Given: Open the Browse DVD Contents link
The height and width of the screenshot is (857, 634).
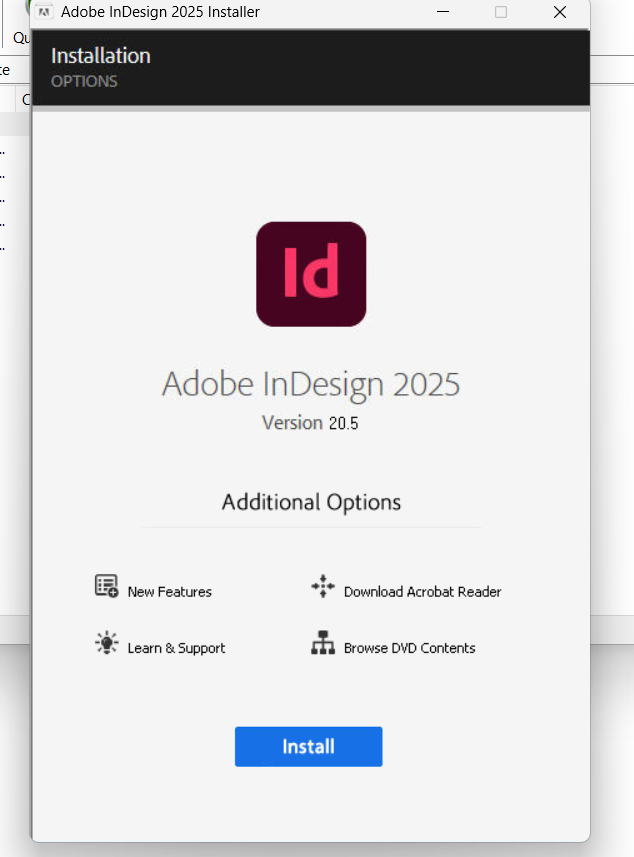Looking at the screenshot, I should coord(409,648).
